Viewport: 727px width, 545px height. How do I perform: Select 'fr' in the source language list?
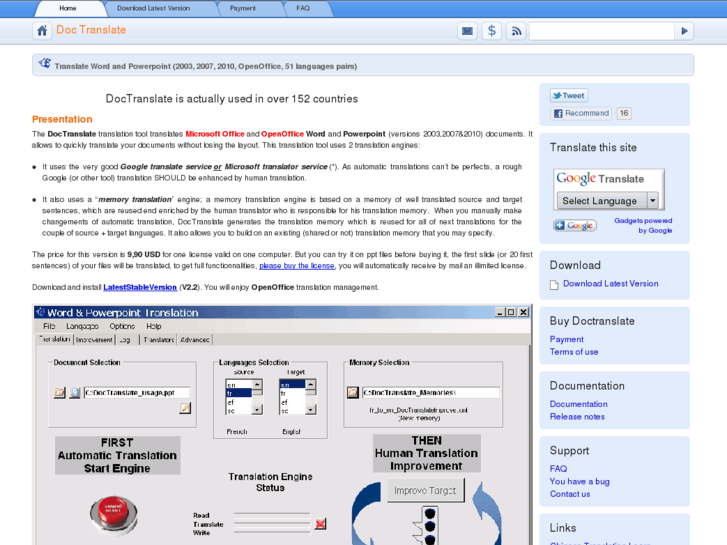[x=238, y=393]
